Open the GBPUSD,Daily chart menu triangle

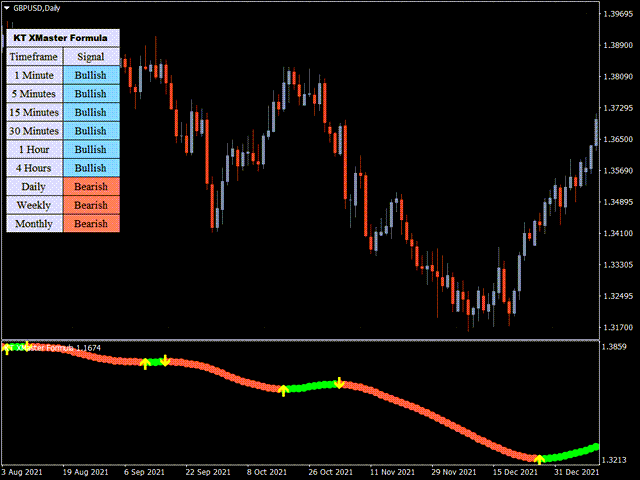click(7, 8)
